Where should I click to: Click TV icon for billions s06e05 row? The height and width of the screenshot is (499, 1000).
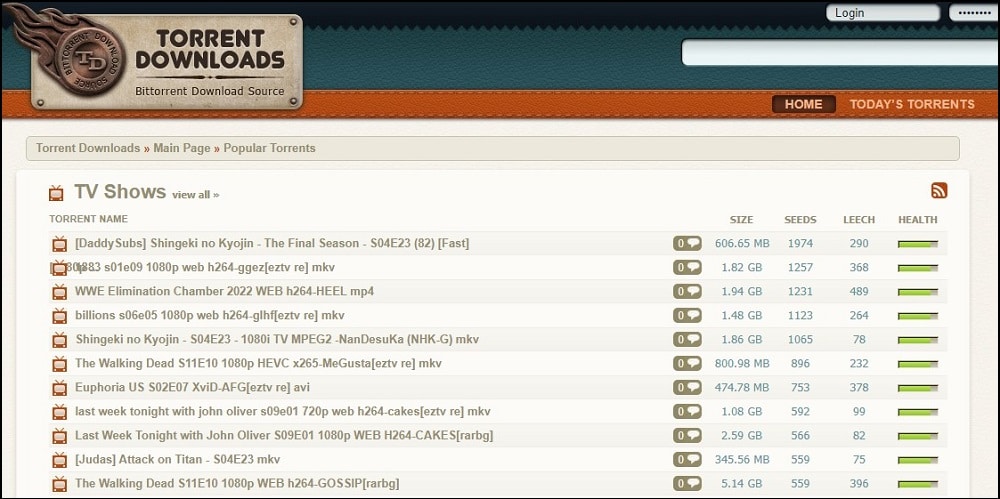[59, 316]
